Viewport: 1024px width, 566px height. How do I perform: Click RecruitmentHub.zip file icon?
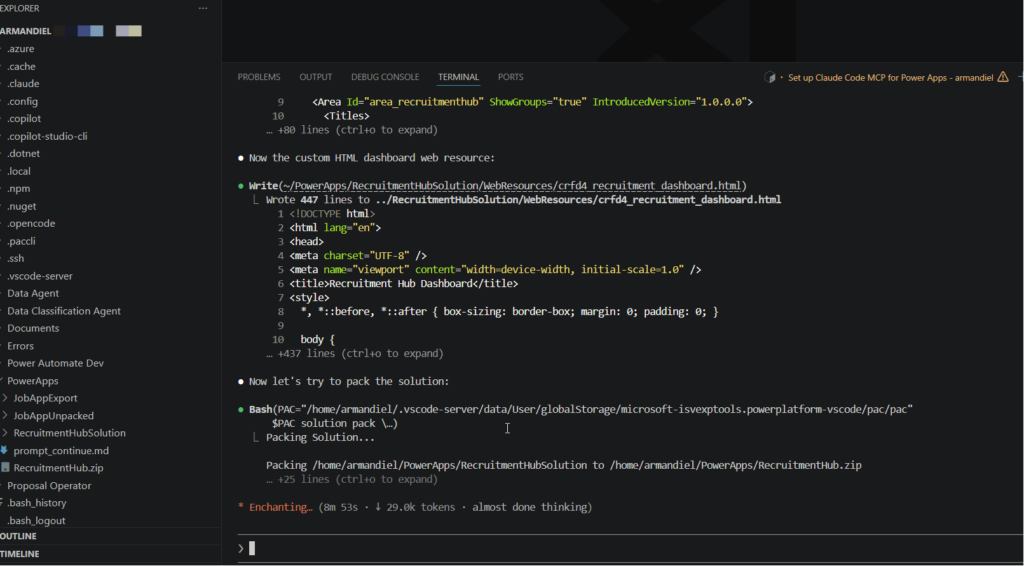click(x=5, y=467)
